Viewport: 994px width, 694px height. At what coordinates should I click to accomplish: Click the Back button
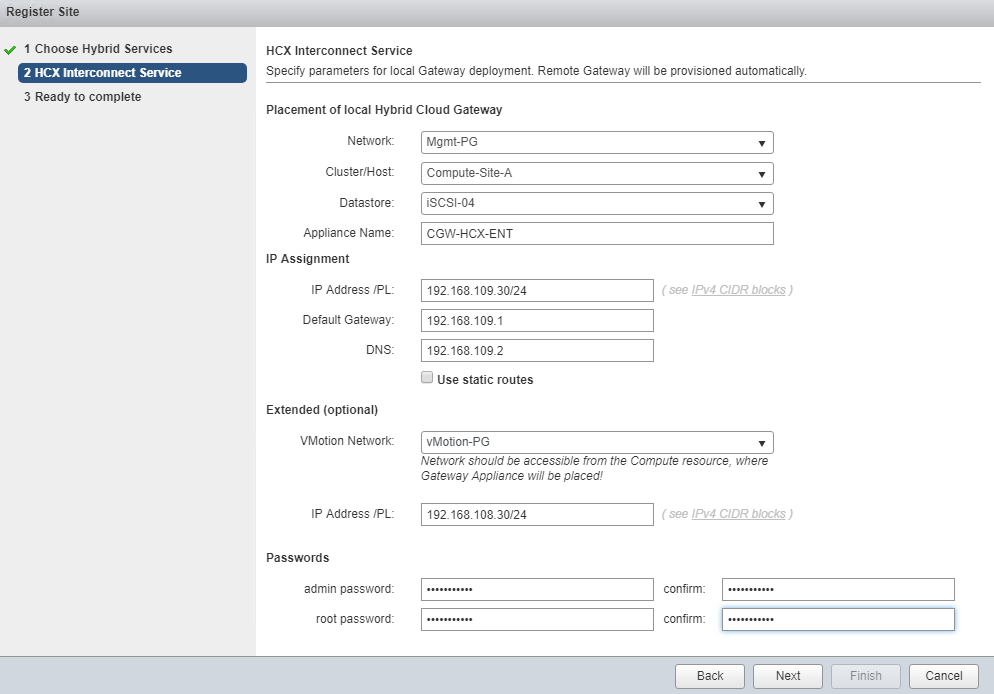tap(709, 676)
